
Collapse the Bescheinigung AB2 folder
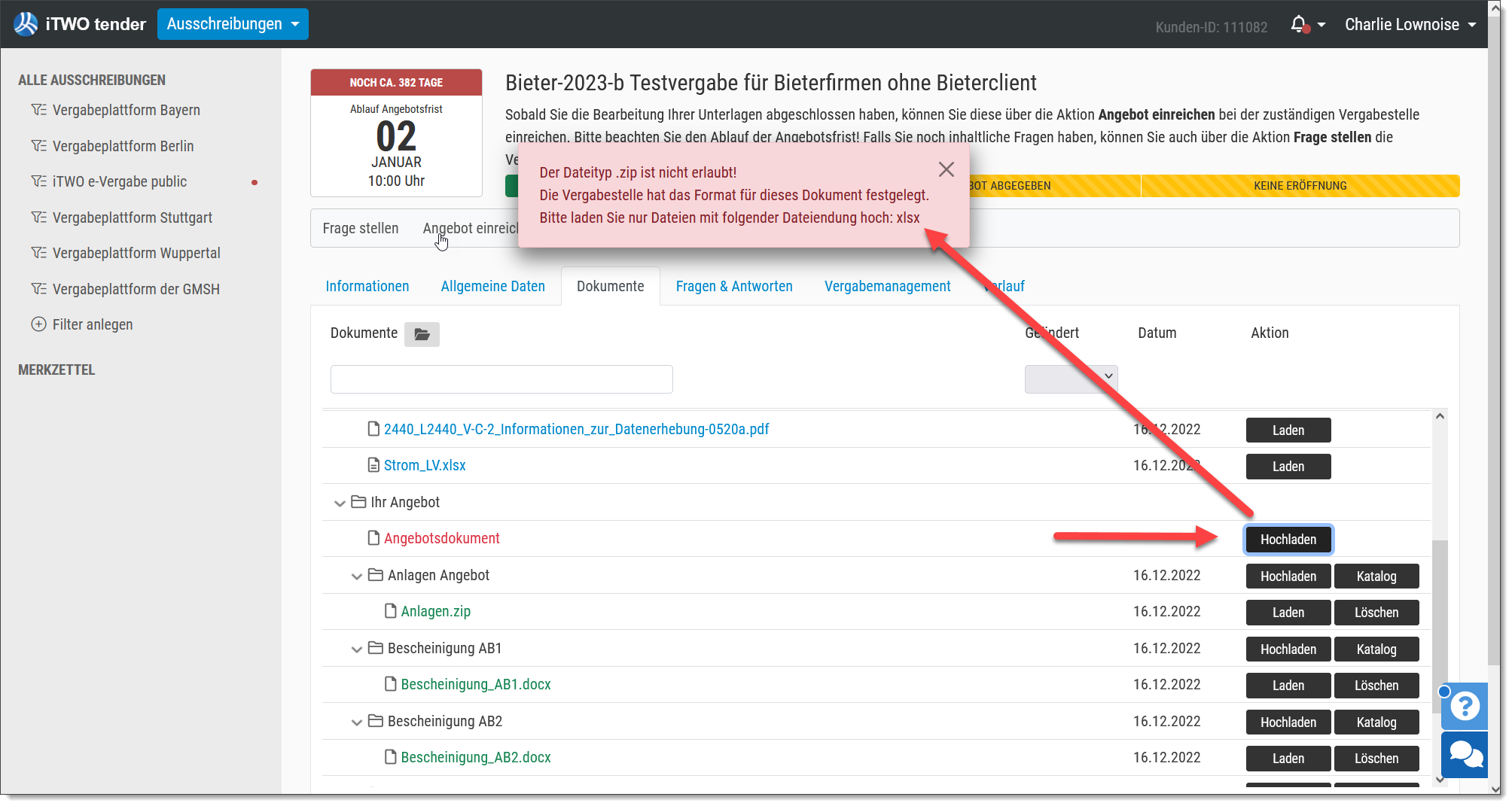357,722
